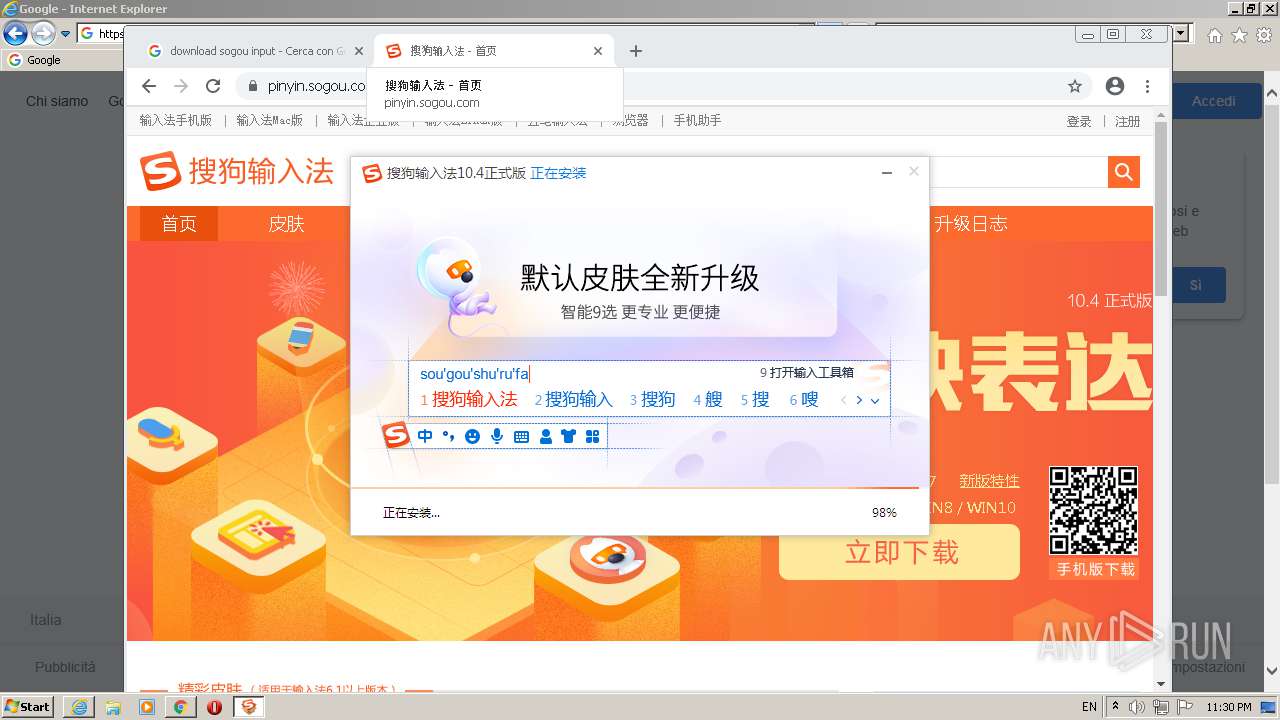
Task: Open the Windows Start menu
Action: (28, 706)
